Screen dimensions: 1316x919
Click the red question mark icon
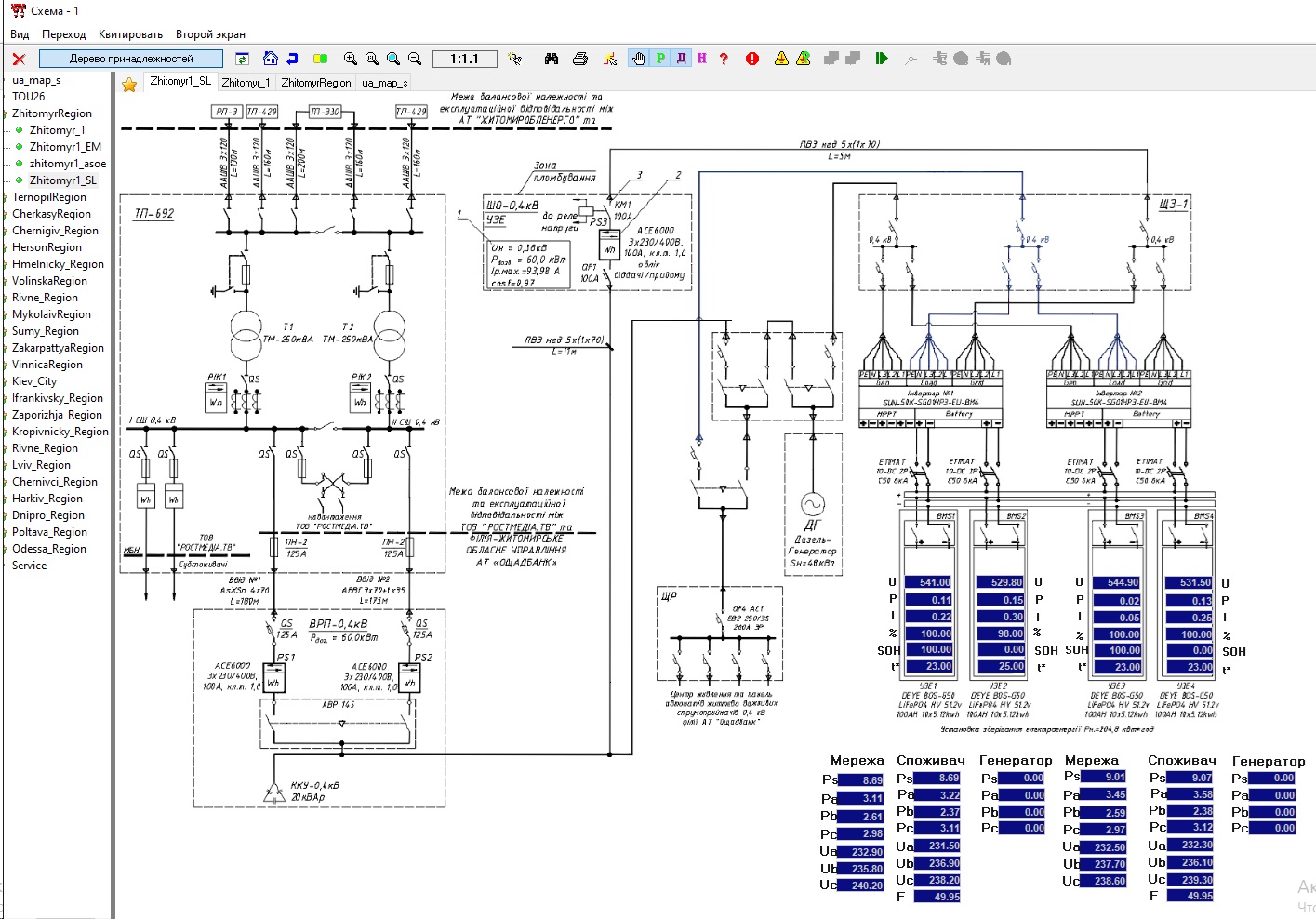724,59
